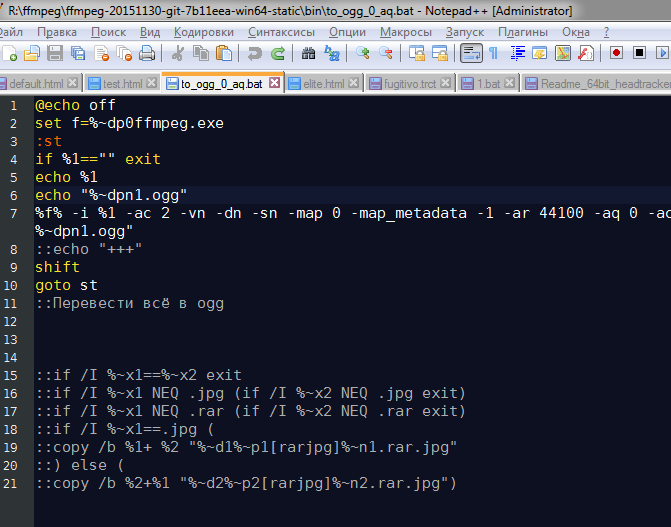Open the Запуск menu

coord(465,32)
